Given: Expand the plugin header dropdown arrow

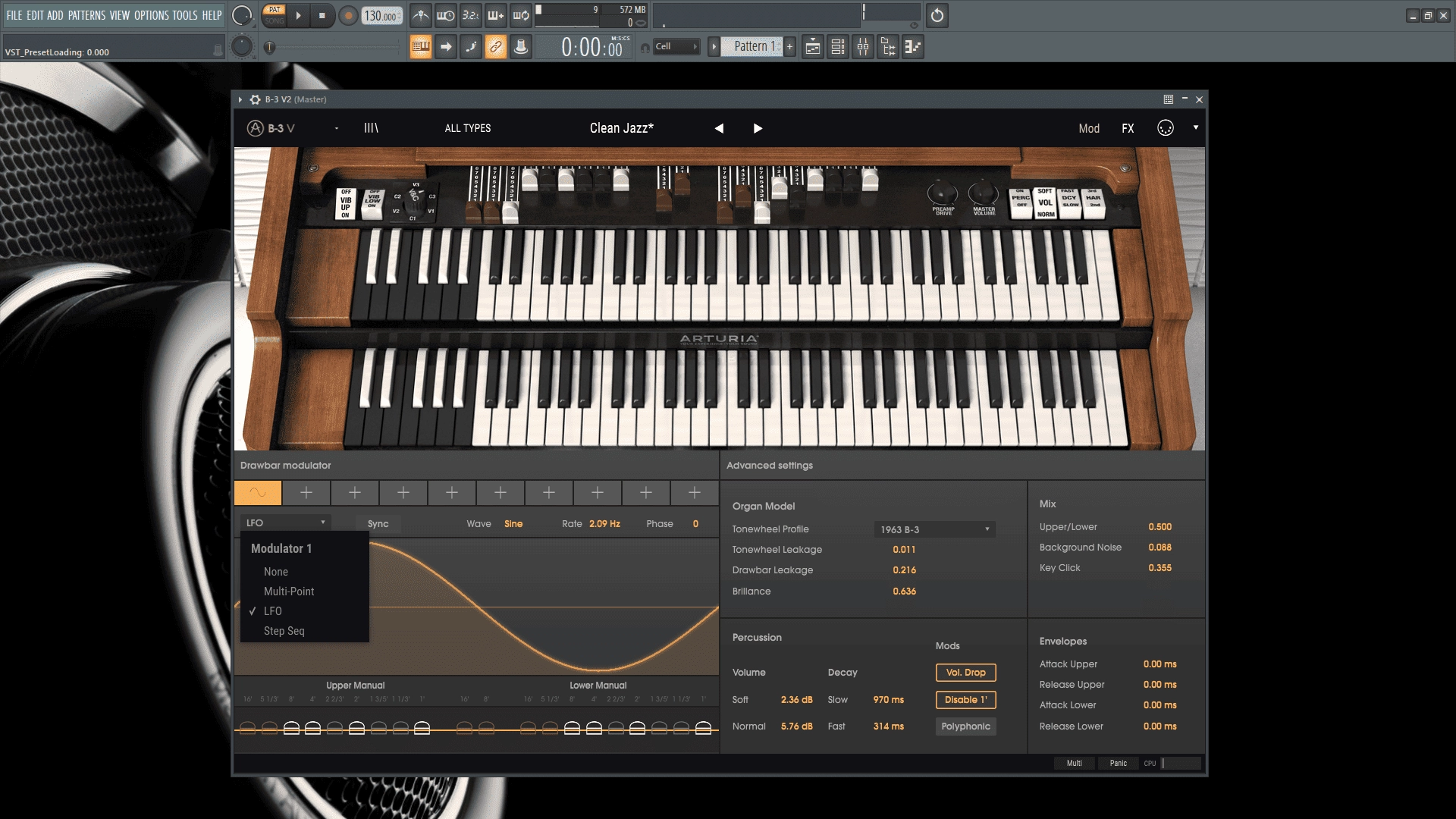Looking at the screenshot, I should click(1196, 127).
